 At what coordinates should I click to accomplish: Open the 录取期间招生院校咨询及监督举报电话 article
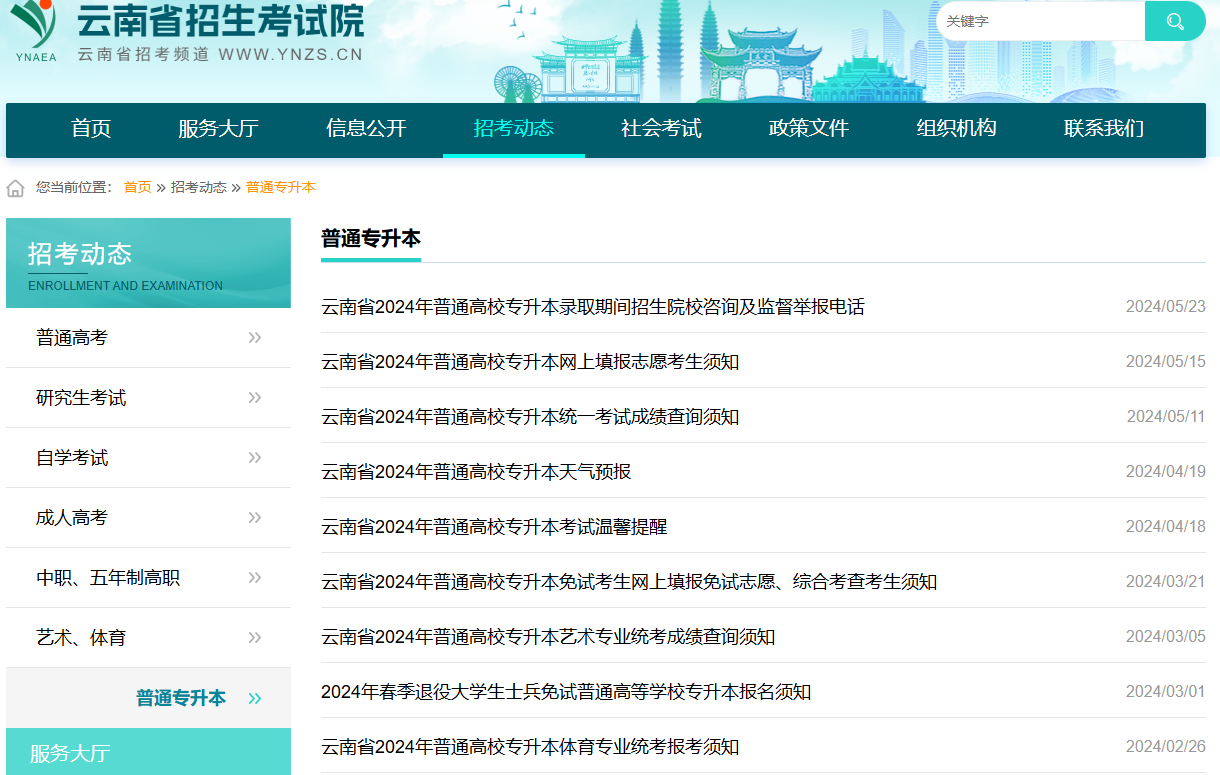(x=592, y=307)
